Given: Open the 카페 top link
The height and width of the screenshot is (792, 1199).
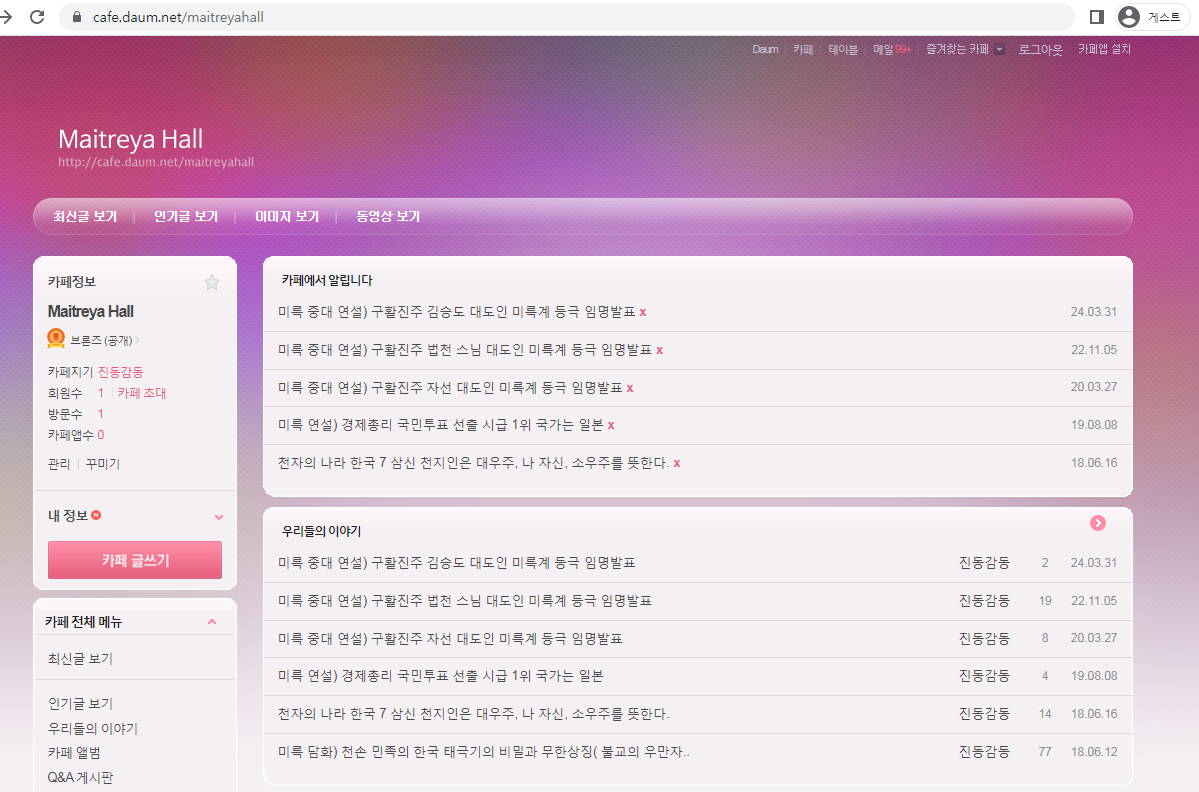Looking at the screenshot, I should 803,50.
